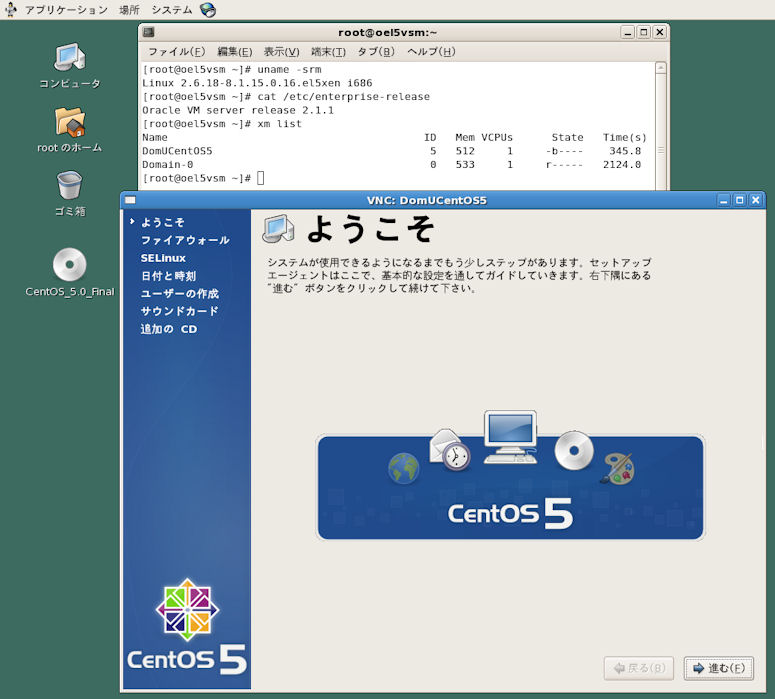Select the SELinux step in sidebar

[163, 258]
